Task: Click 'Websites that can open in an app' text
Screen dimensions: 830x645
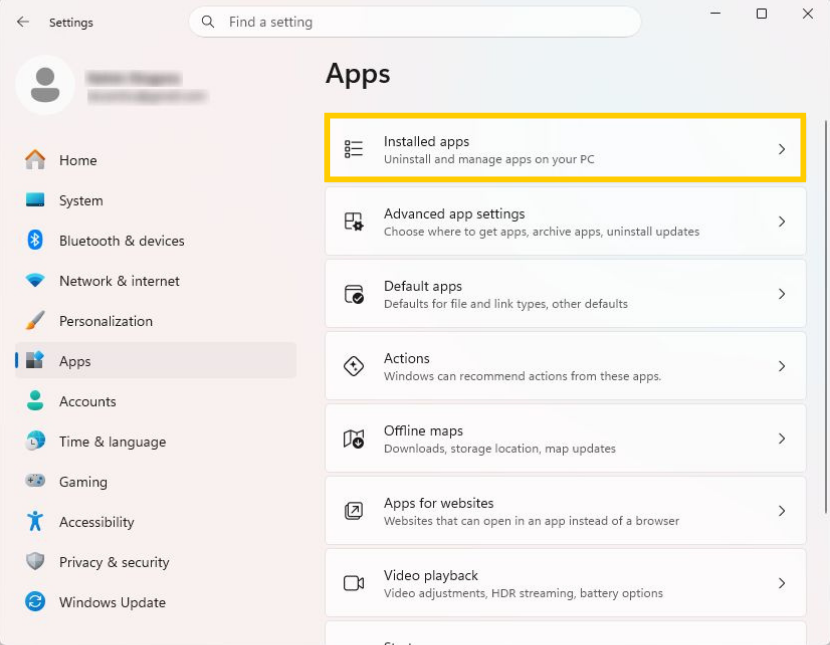Action: pos(531,521)
